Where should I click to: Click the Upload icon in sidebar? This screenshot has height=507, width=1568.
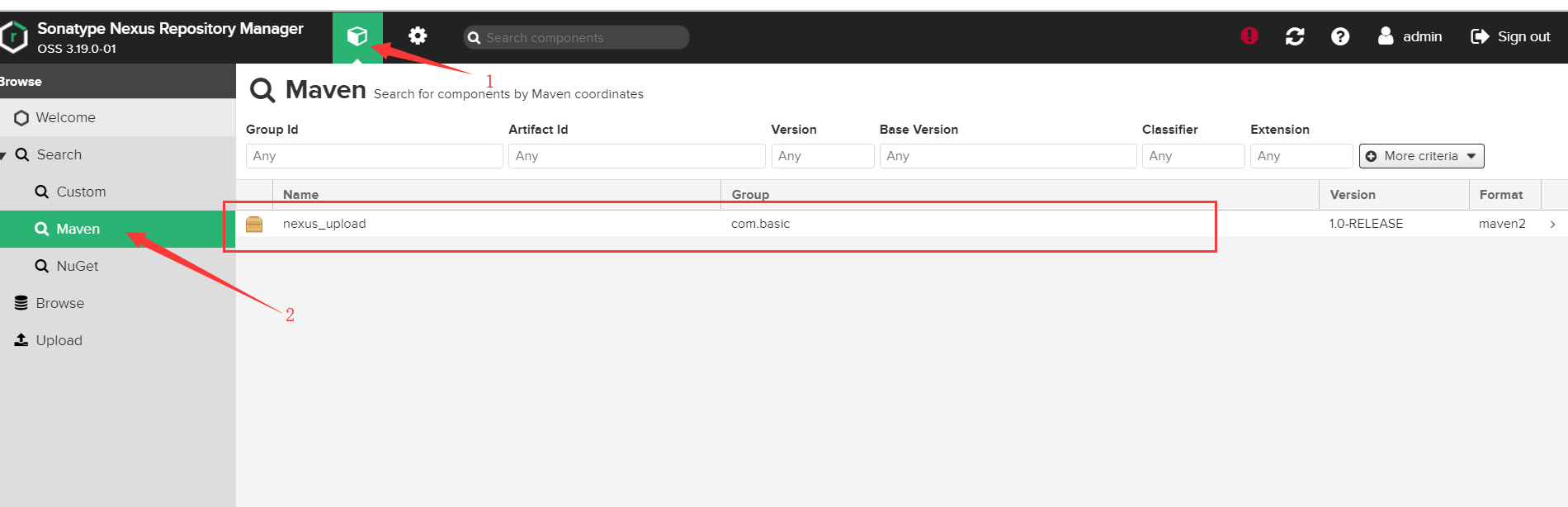click(x=21, y=340)
